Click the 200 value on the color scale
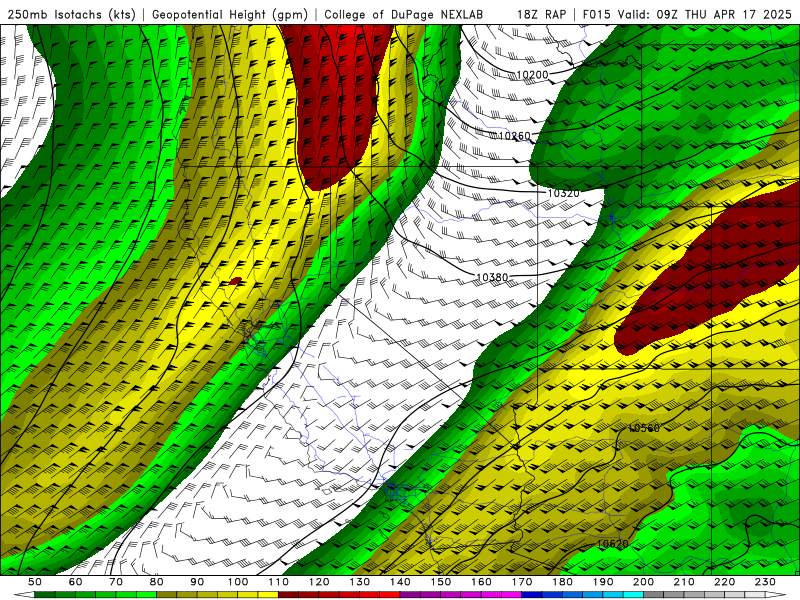Viewport: 800px width, 600px height. (x=644, y=582)
